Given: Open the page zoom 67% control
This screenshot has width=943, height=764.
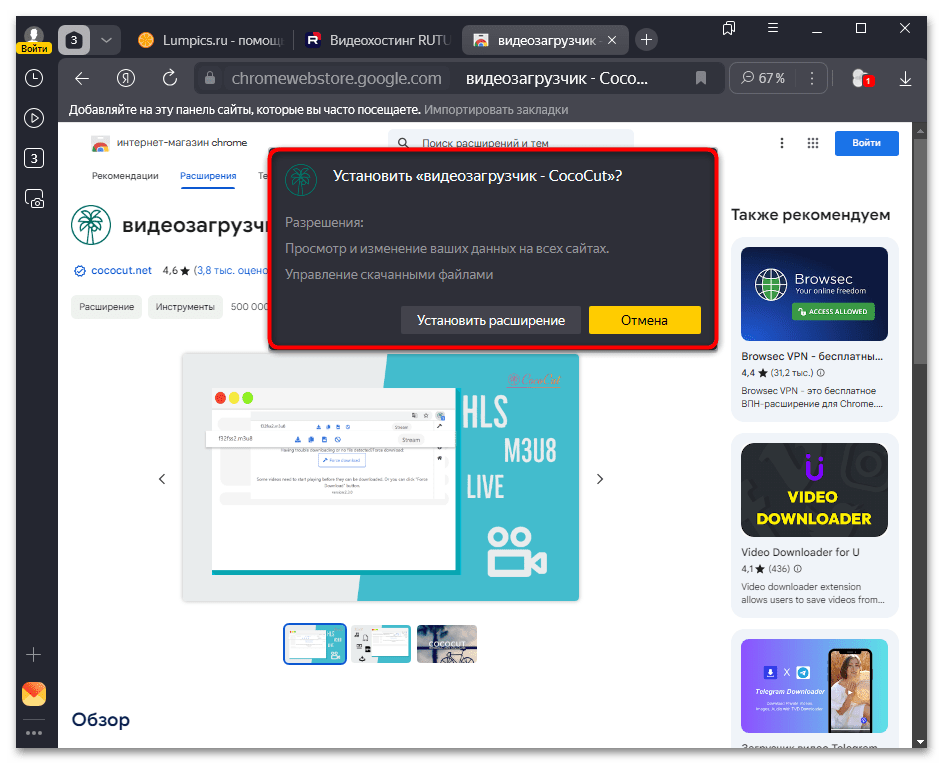Looking at the screenshot, I should coord(763,78).
